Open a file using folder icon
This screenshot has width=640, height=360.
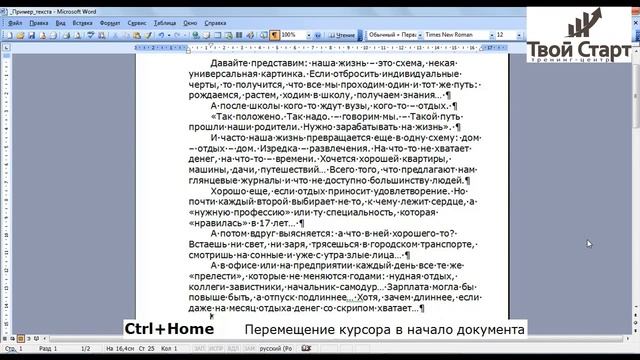click(x=20, y=36)
